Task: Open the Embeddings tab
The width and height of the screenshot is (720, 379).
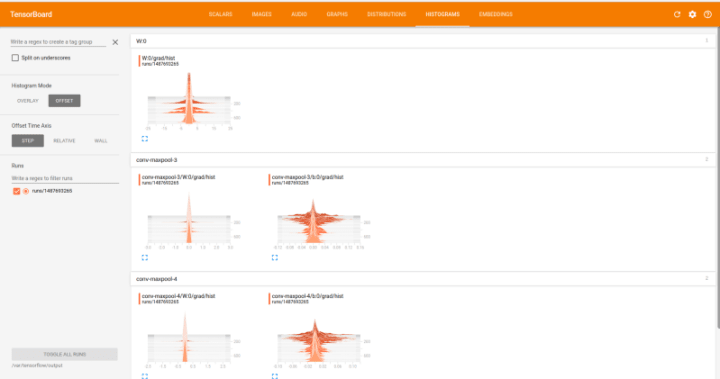Action: point(495,14)
